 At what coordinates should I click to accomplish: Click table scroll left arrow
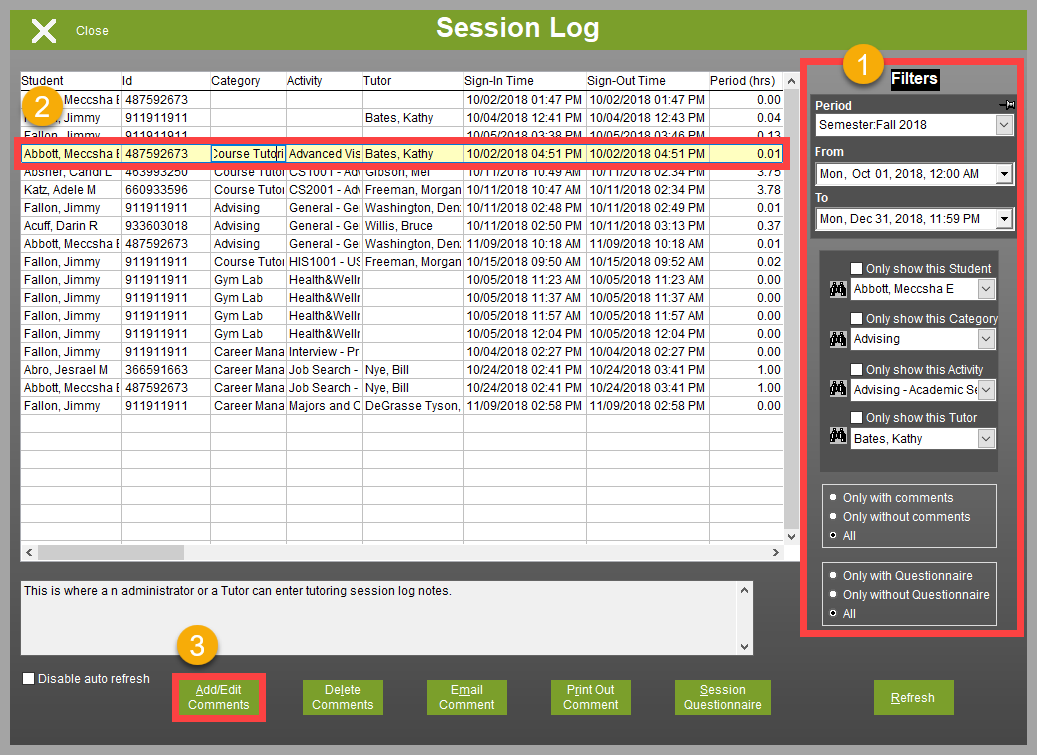(28, 552)
